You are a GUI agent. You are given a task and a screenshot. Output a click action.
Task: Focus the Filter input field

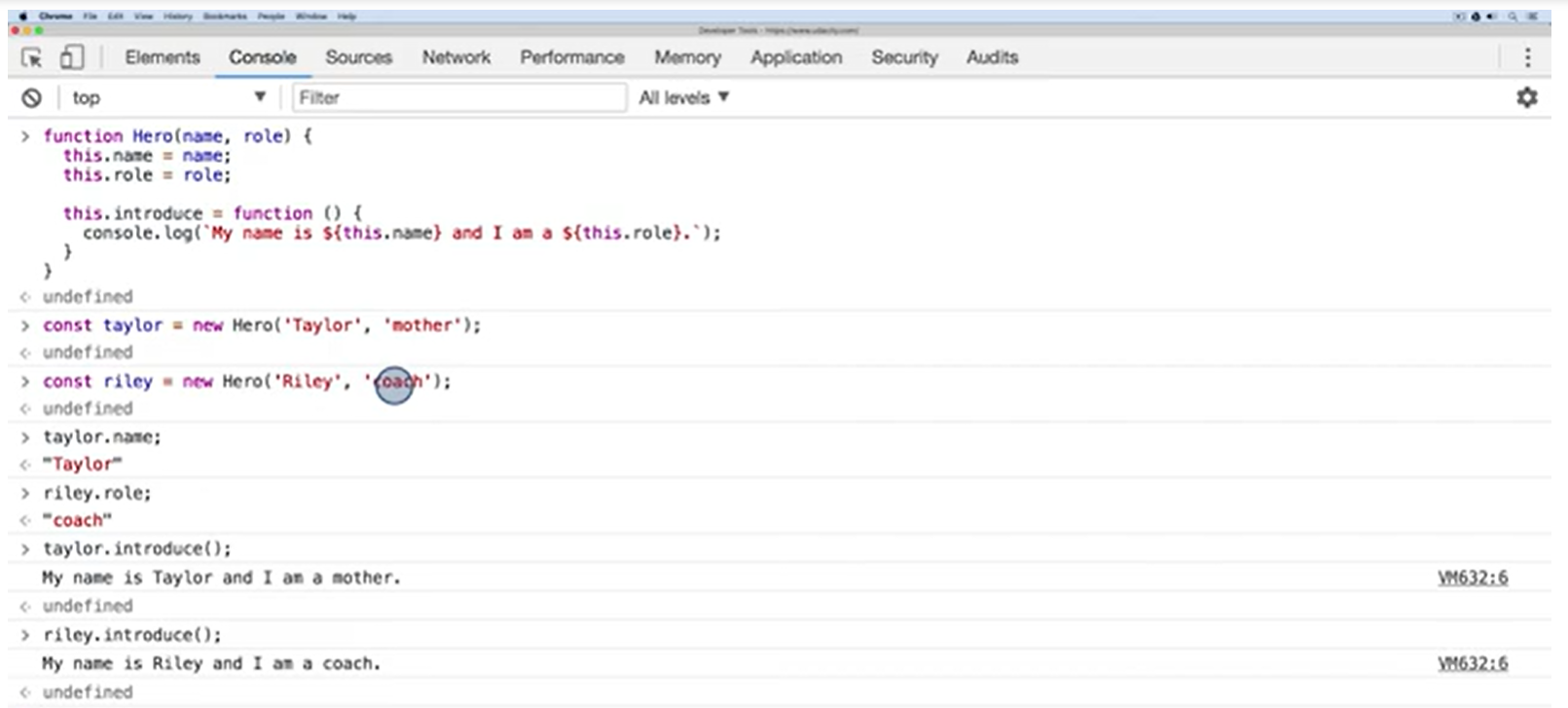point(459,97)
